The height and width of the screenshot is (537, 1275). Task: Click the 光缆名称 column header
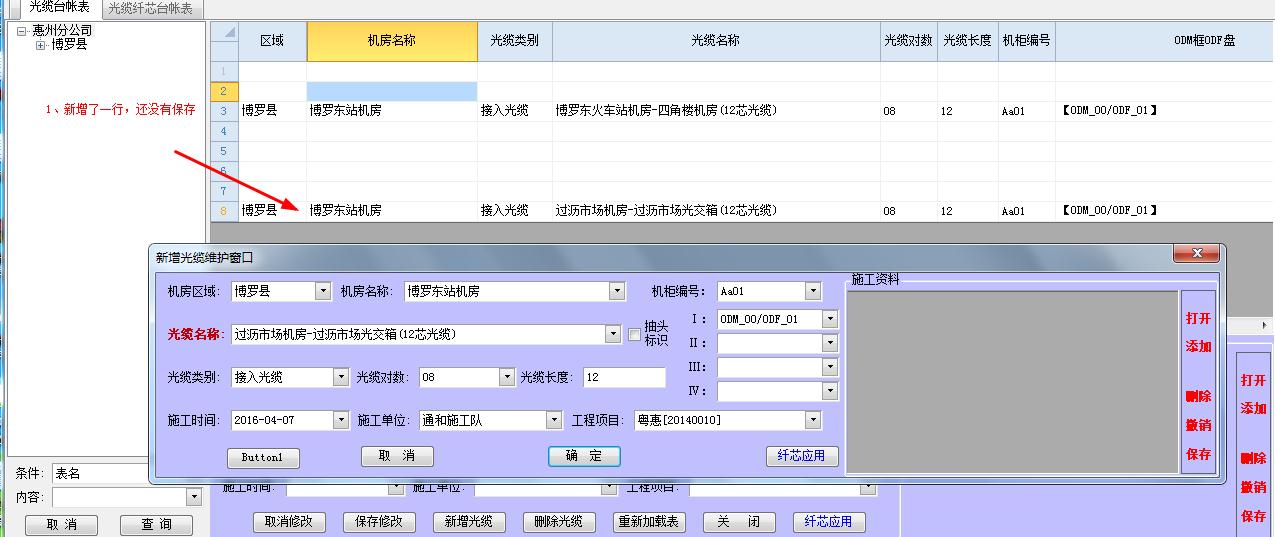(x=715, y=41)
